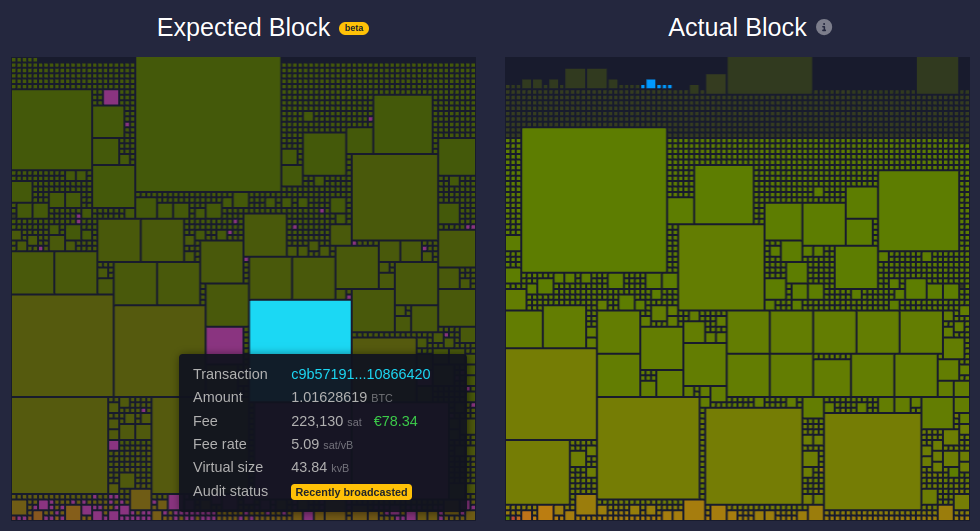Click the €78.34 fee value in tooltip
The width and height of the screenshot is (980, 531).
click(x=395, y=421)
